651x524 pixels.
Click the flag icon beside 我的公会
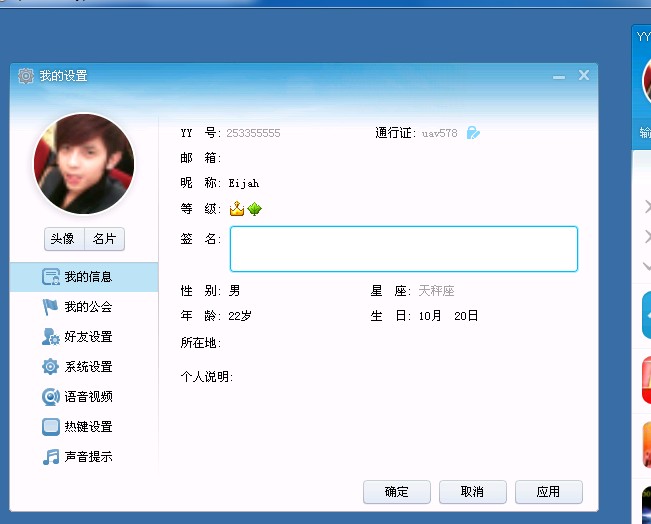(x=51, y=307)
